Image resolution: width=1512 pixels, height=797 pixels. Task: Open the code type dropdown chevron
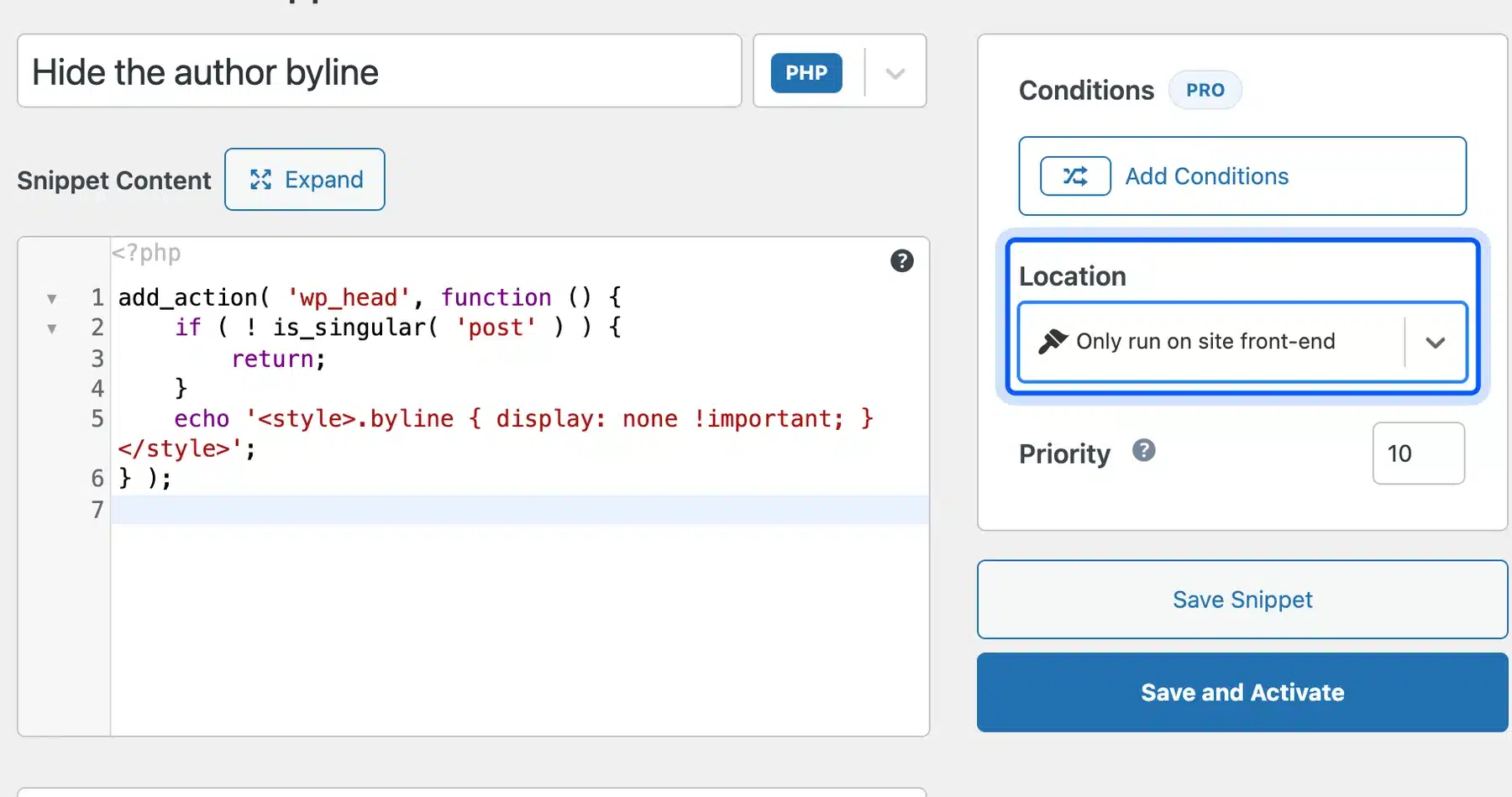click(895, 73)
